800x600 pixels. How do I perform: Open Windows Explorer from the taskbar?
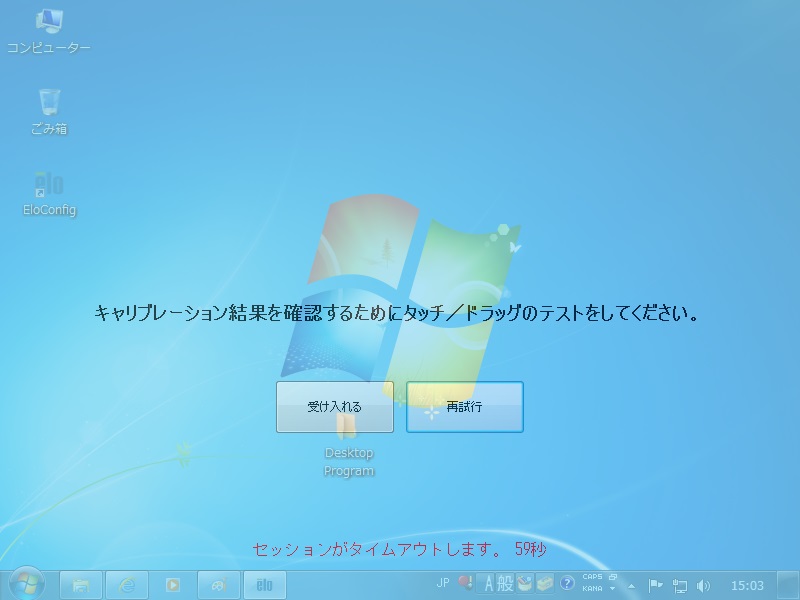tap(81, 585)
